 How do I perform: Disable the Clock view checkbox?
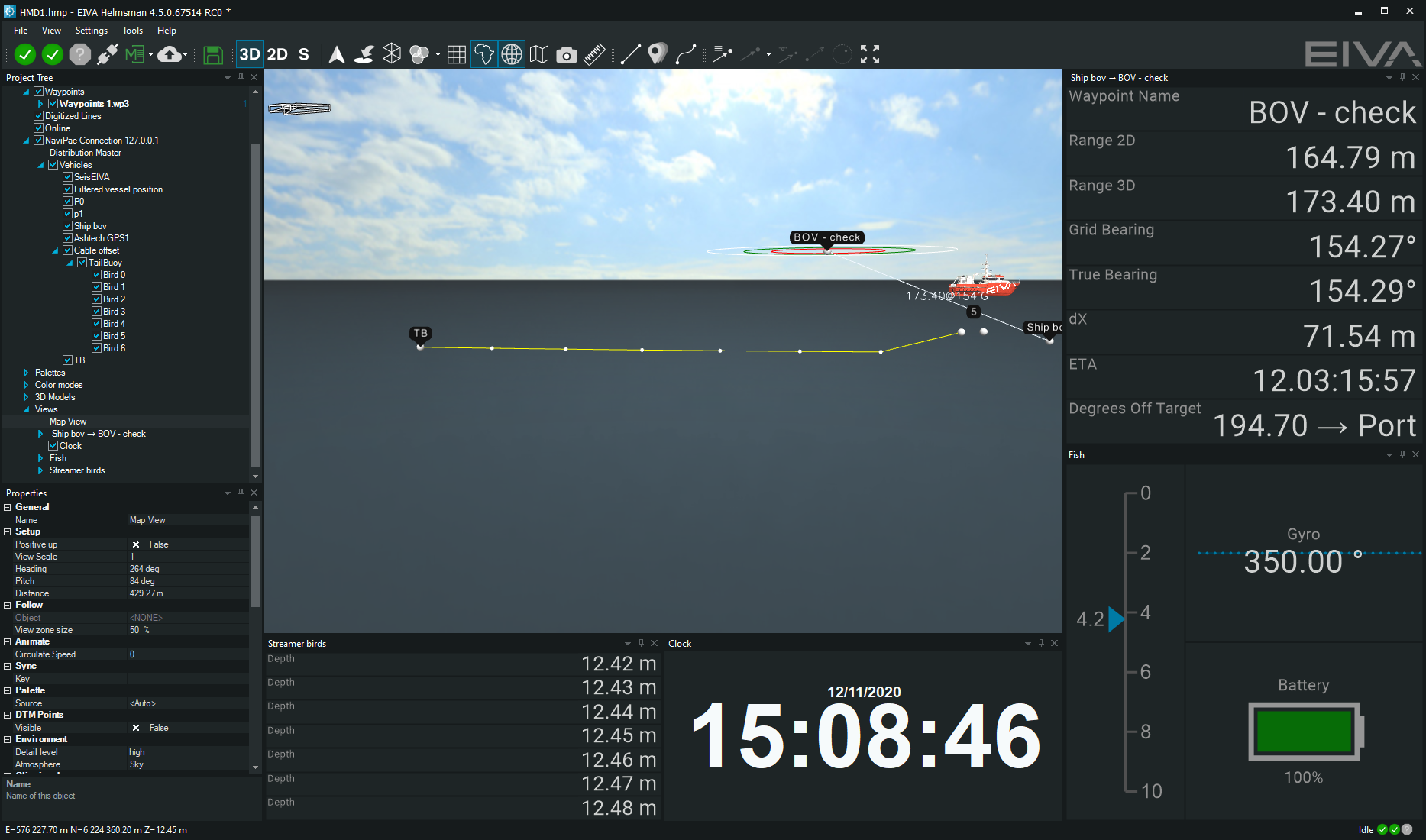click(54, 445)
